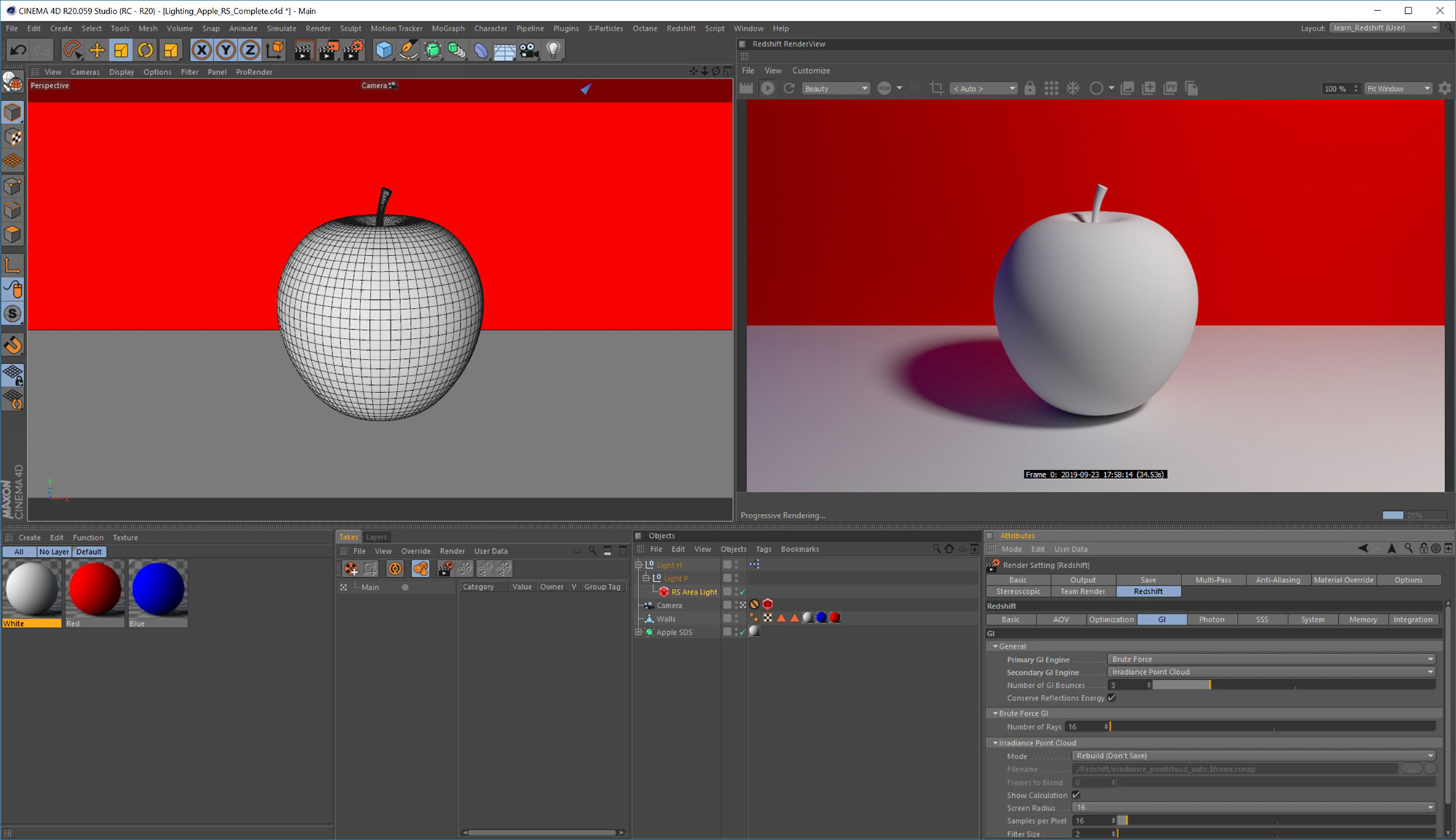Click the Multi-Pass button in Attributes
Viewport: 1456px width, 840px height.
(1213, 580)
